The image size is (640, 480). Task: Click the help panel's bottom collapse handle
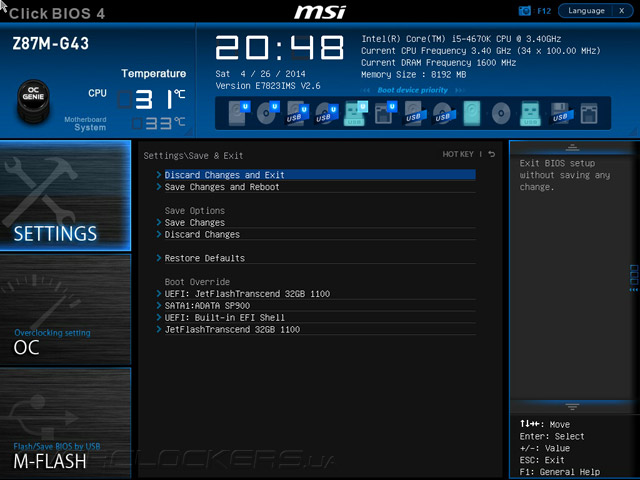[572, 407]
